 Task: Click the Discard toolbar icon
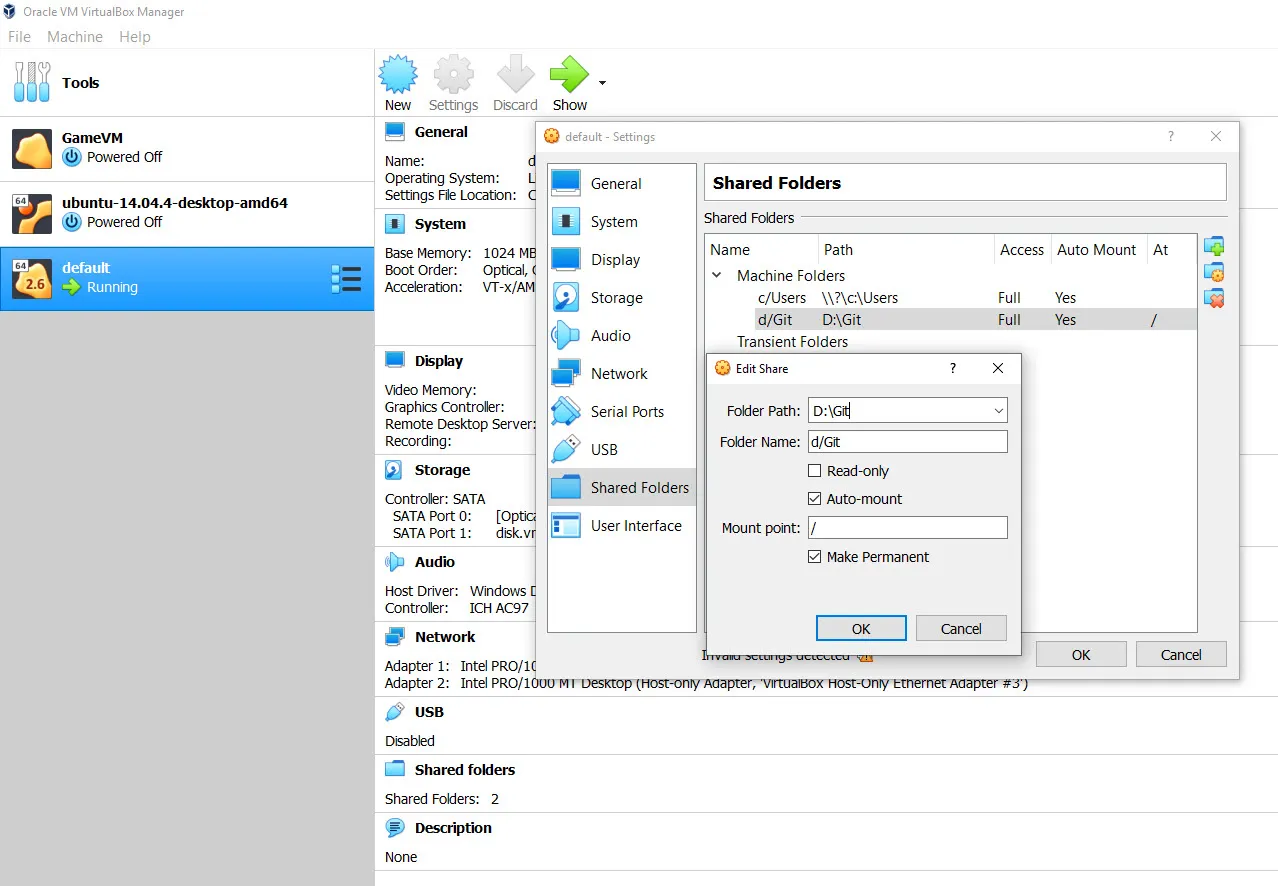516,75
